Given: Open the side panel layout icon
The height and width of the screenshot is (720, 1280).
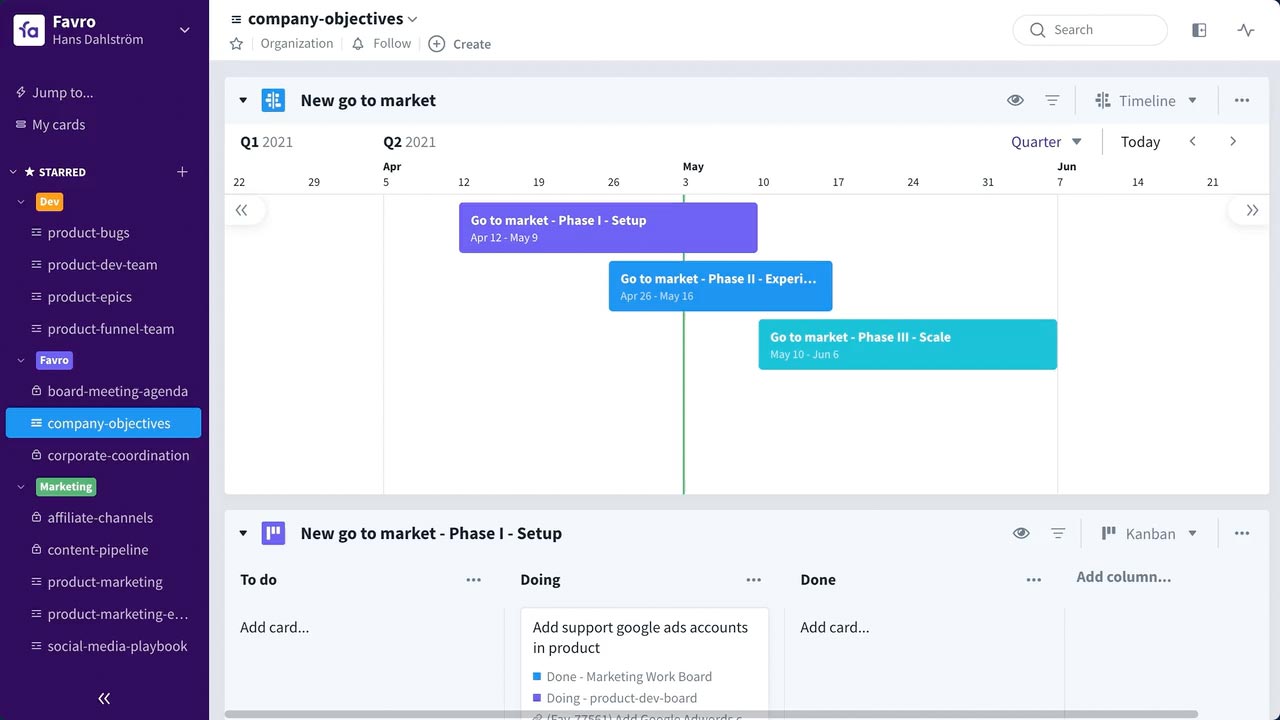Looking at the screenshot, I should (1199, 30).
